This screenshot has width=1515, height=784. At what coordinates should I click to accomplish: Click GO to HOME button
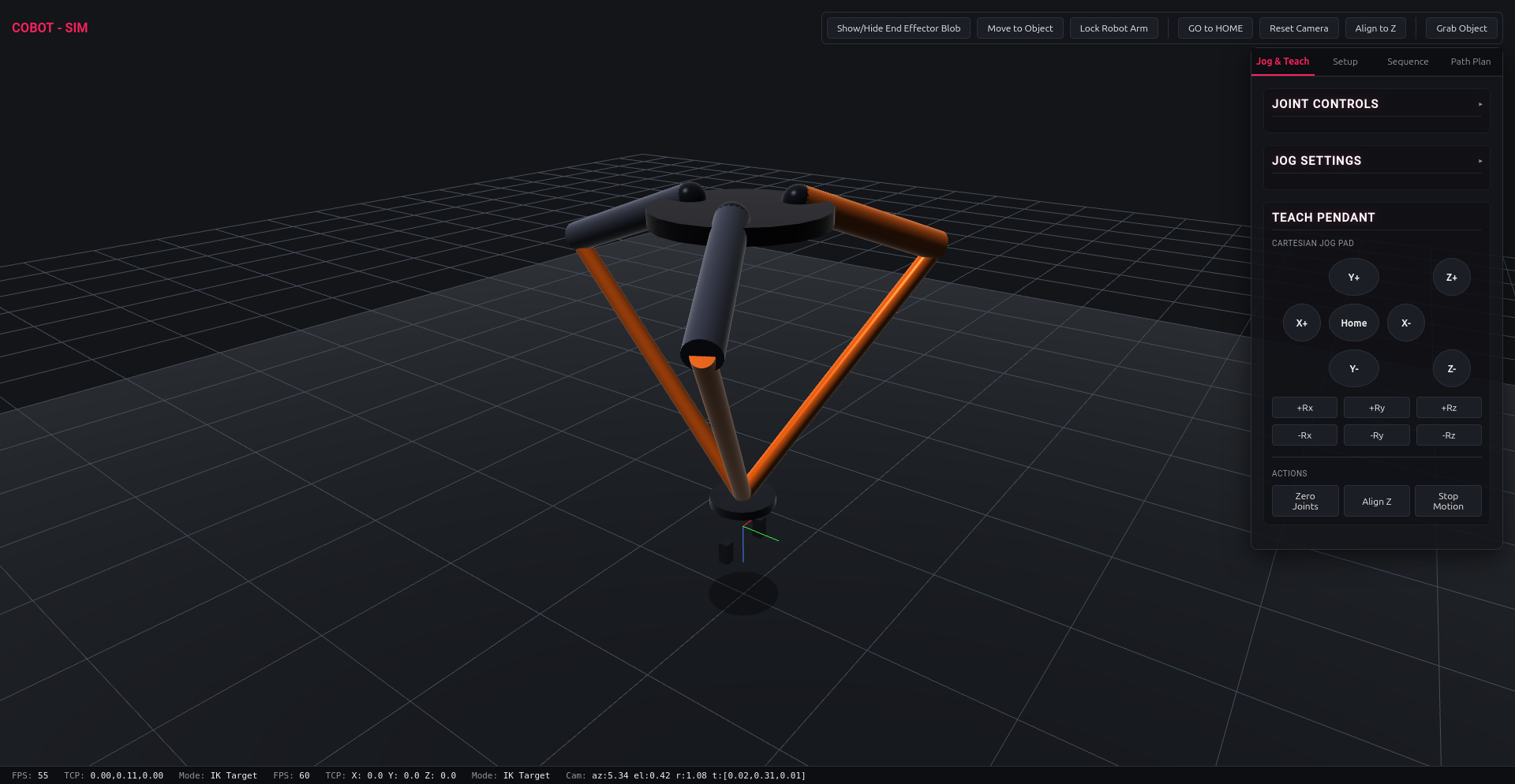1215,28
